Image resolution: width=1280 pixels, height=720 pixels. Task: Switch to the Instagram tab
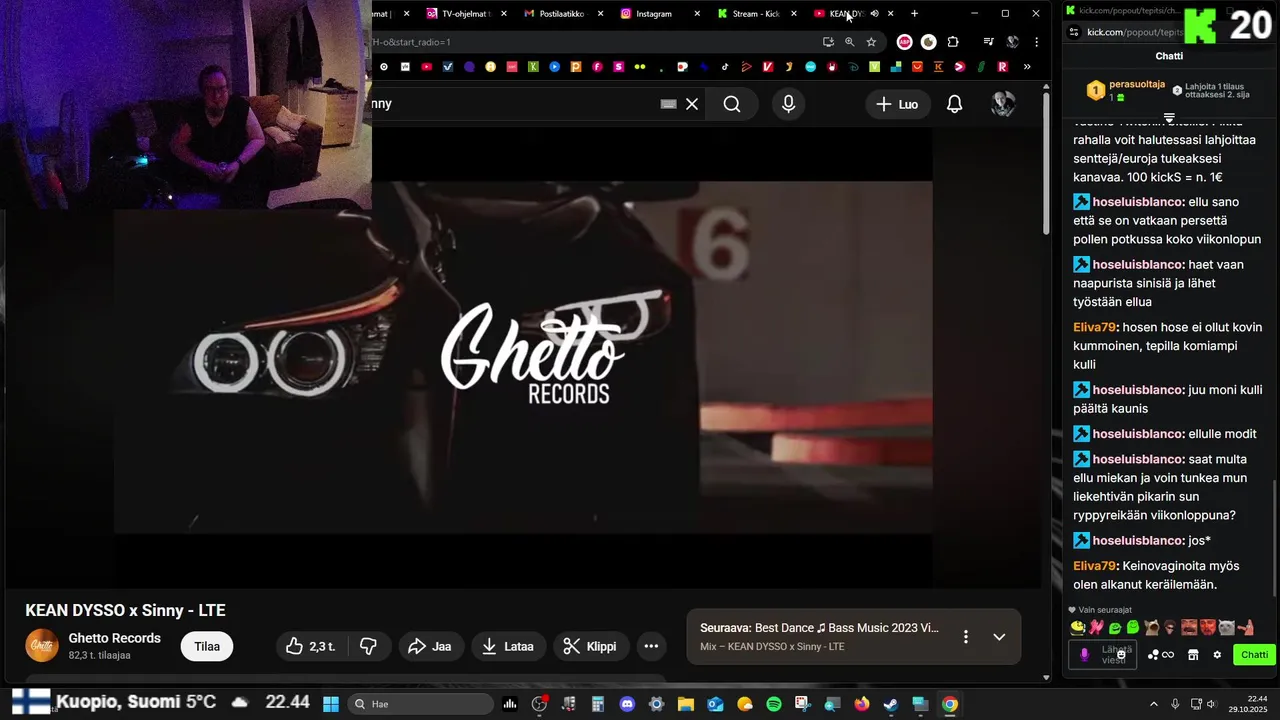654,14
